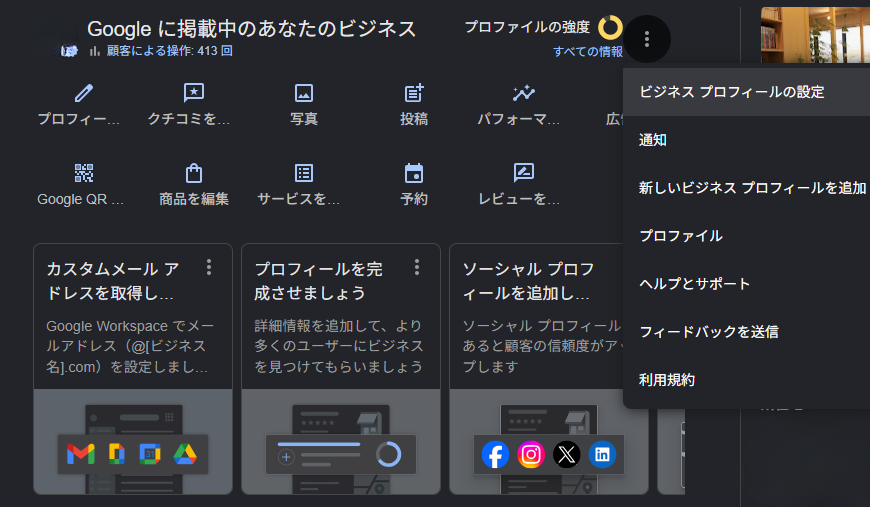Click the Google Drive icon in the Workspace card

pos(185,454)
